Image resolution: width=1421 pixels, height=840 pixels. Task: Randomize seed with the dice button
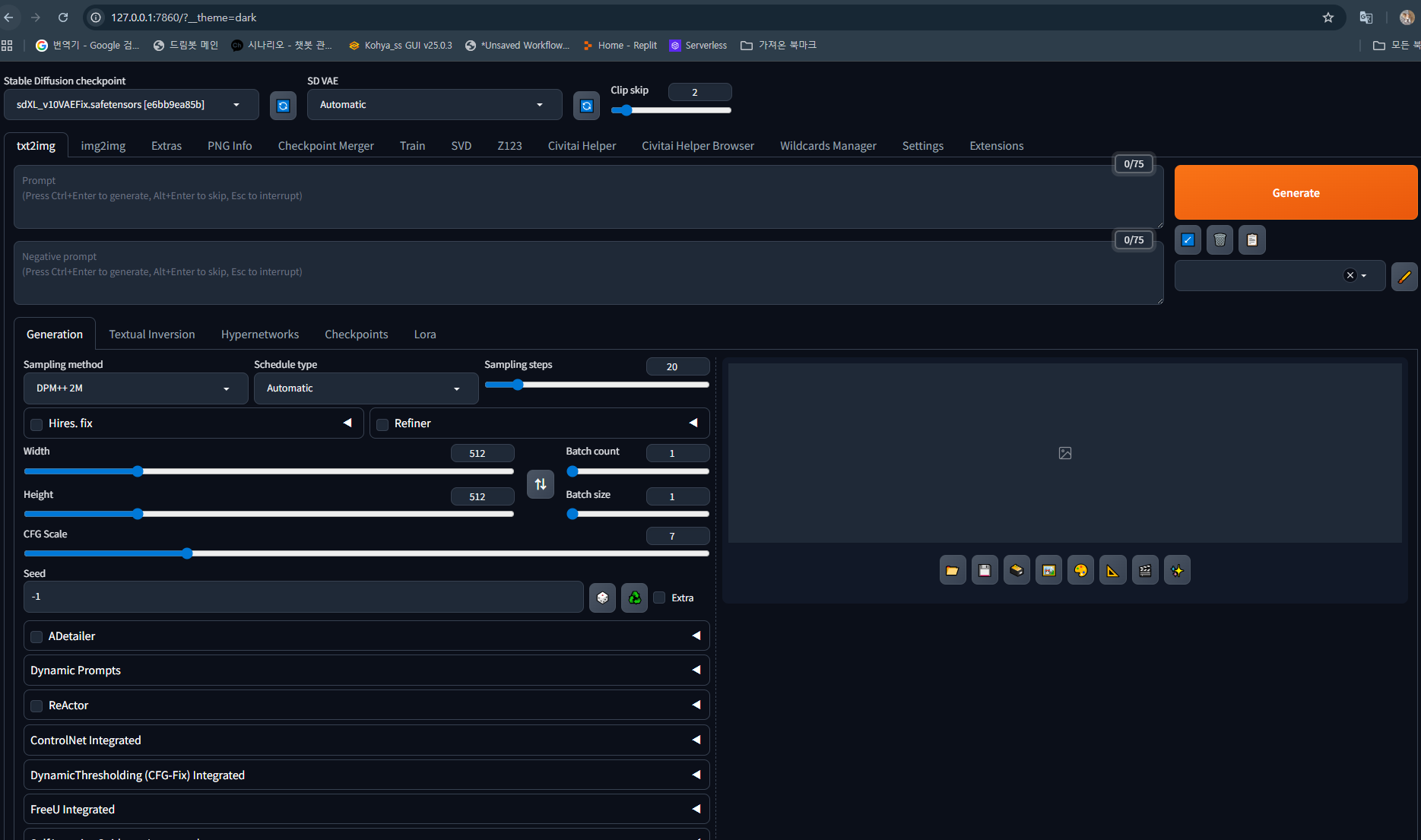(x=602, y=598)
